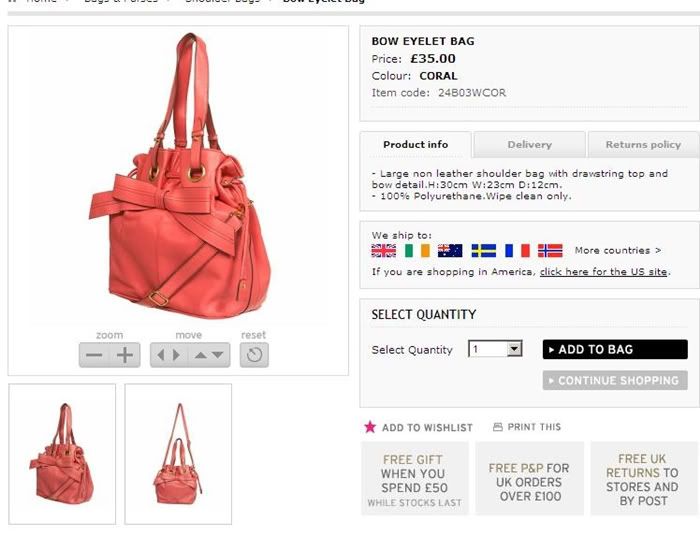Select the Product info tab
This screenshot has width=700, height=535.
416,145
